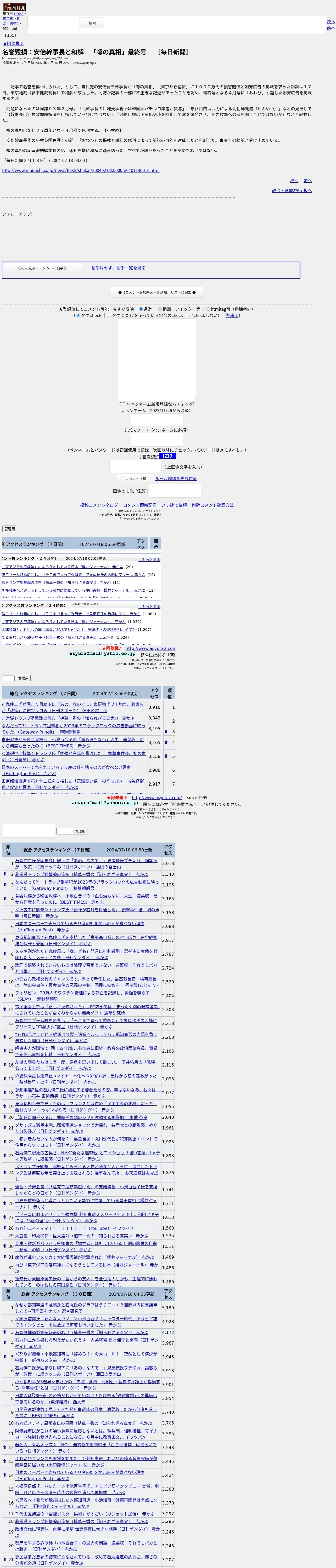Click up-arrow icon beside rank 5 in top table
This screenshot has width=336, height=1568.
(x=166, y=756)
